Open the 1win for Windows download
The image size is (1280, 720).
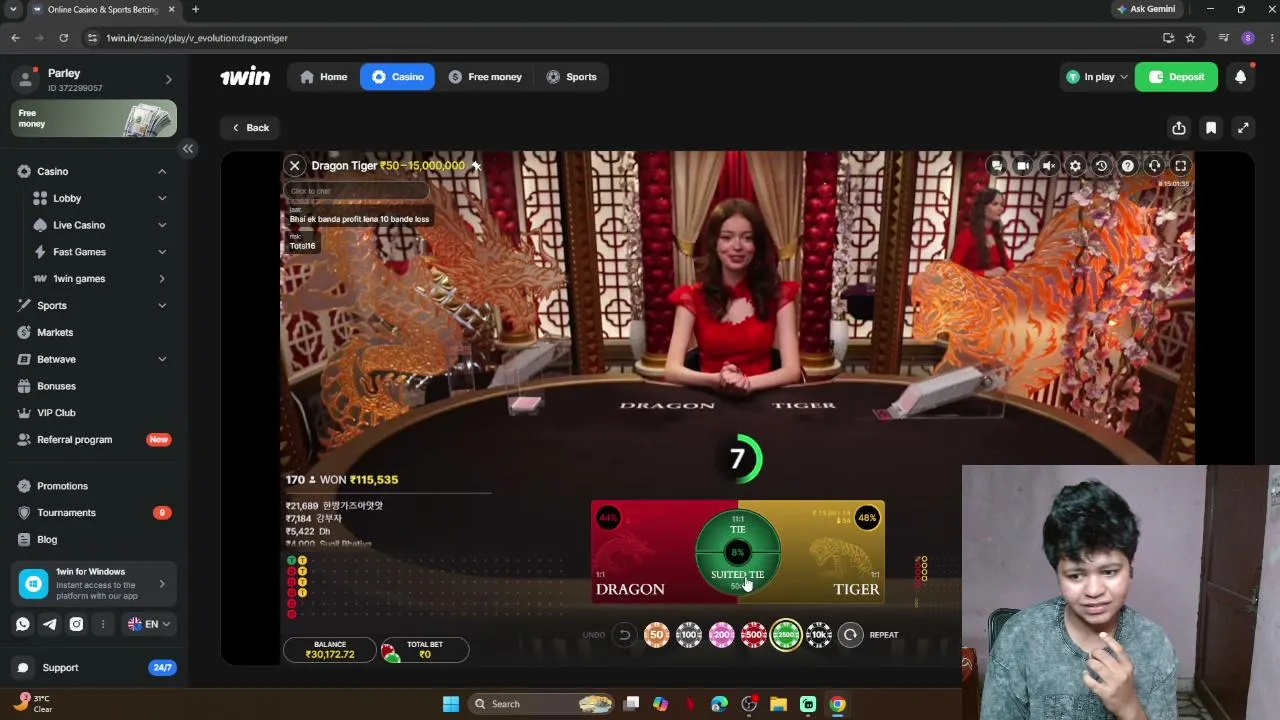click(94, 584)
